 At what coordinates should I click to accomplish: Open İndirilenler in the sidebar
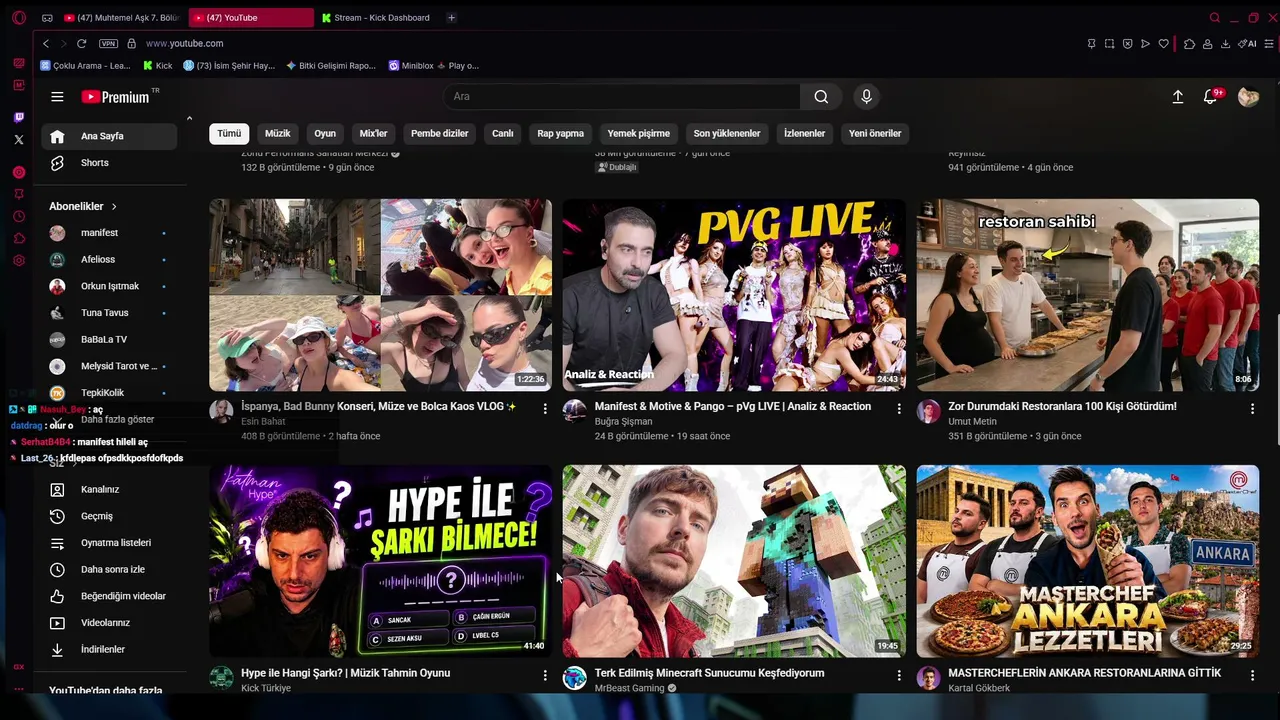[109, 650]
